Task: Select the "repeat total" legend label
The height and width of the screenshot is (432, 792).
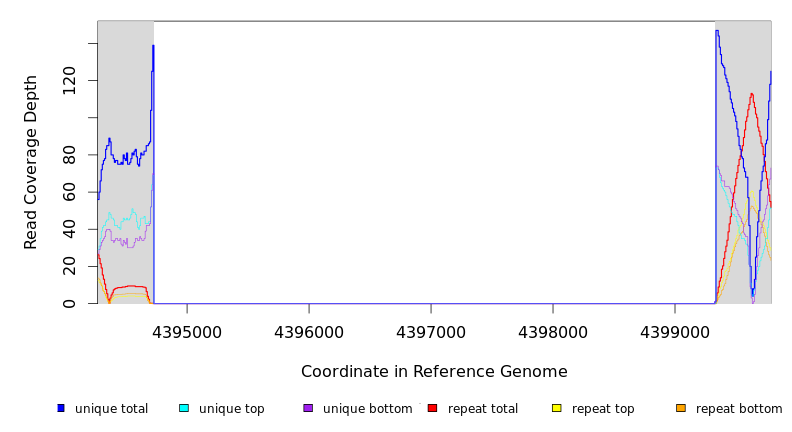Action: 483,409
